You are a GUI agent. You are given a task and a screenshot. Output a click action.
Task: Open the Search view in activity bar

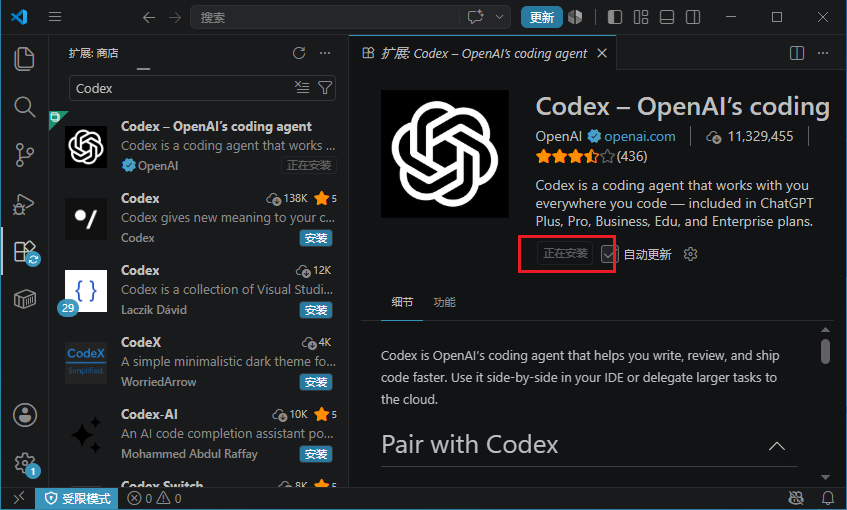tap(24, 107)
